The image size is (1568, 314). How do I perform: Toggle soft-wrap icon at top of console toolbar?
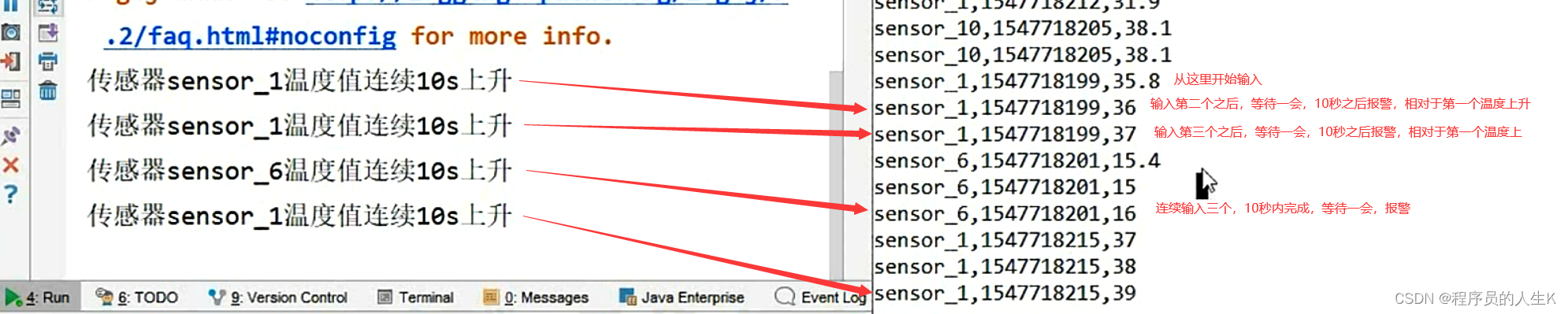pyautogui.click(x=48, y=7)
